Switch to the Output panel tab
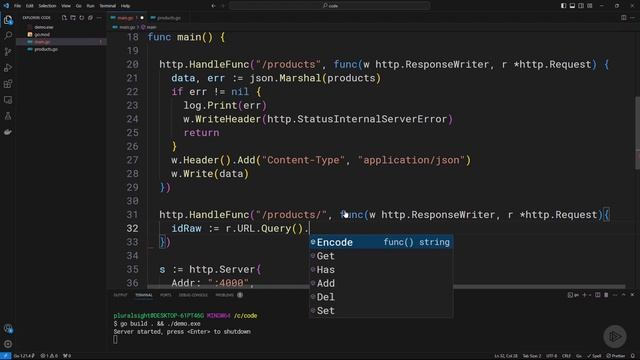The height and width of the screenshot is (360, 640). click(120, 295)
